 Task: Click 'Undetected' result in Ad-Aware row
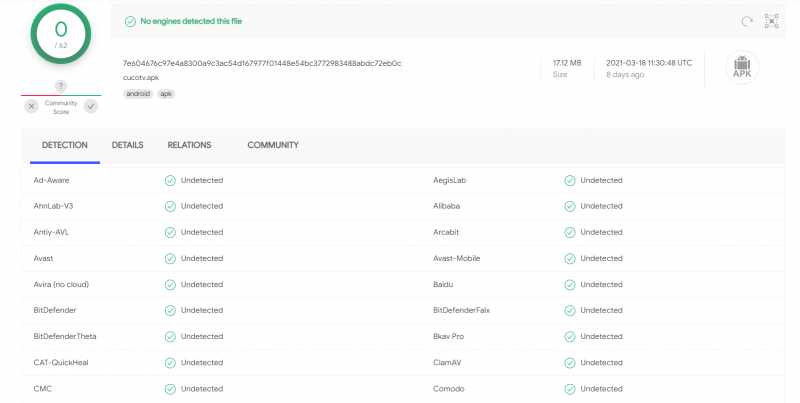point(202,180)
